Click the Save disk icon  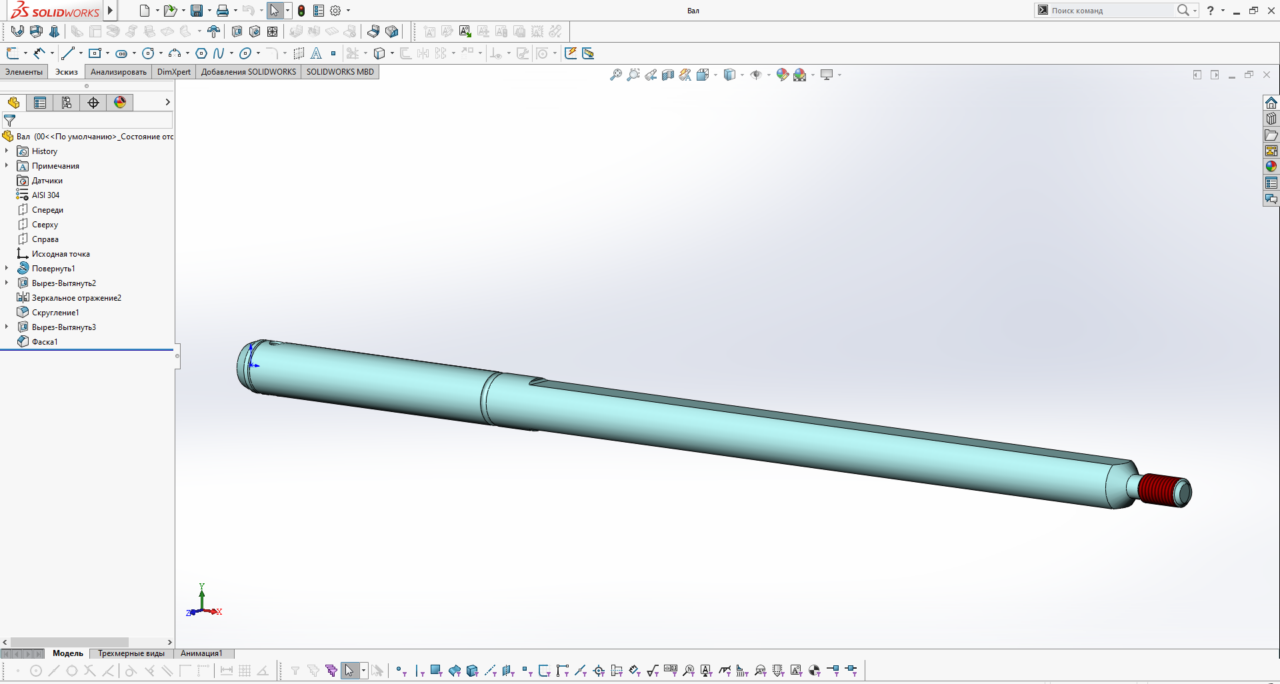196,10
